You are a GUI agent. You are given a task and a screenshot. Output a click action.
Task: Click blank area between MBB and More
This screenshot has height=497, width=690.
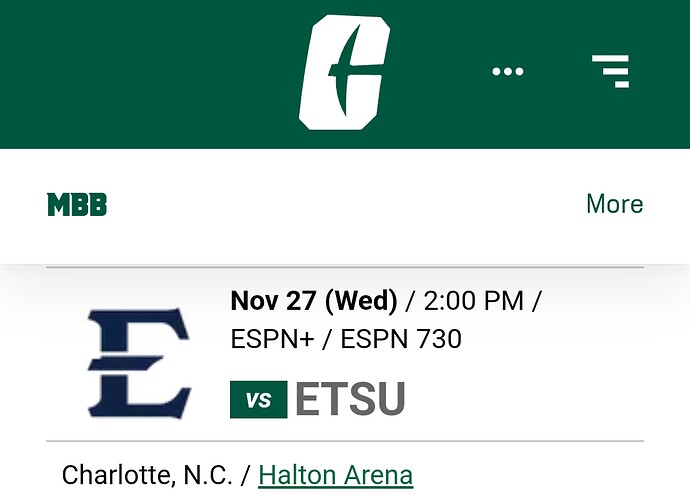coord(345,205)
